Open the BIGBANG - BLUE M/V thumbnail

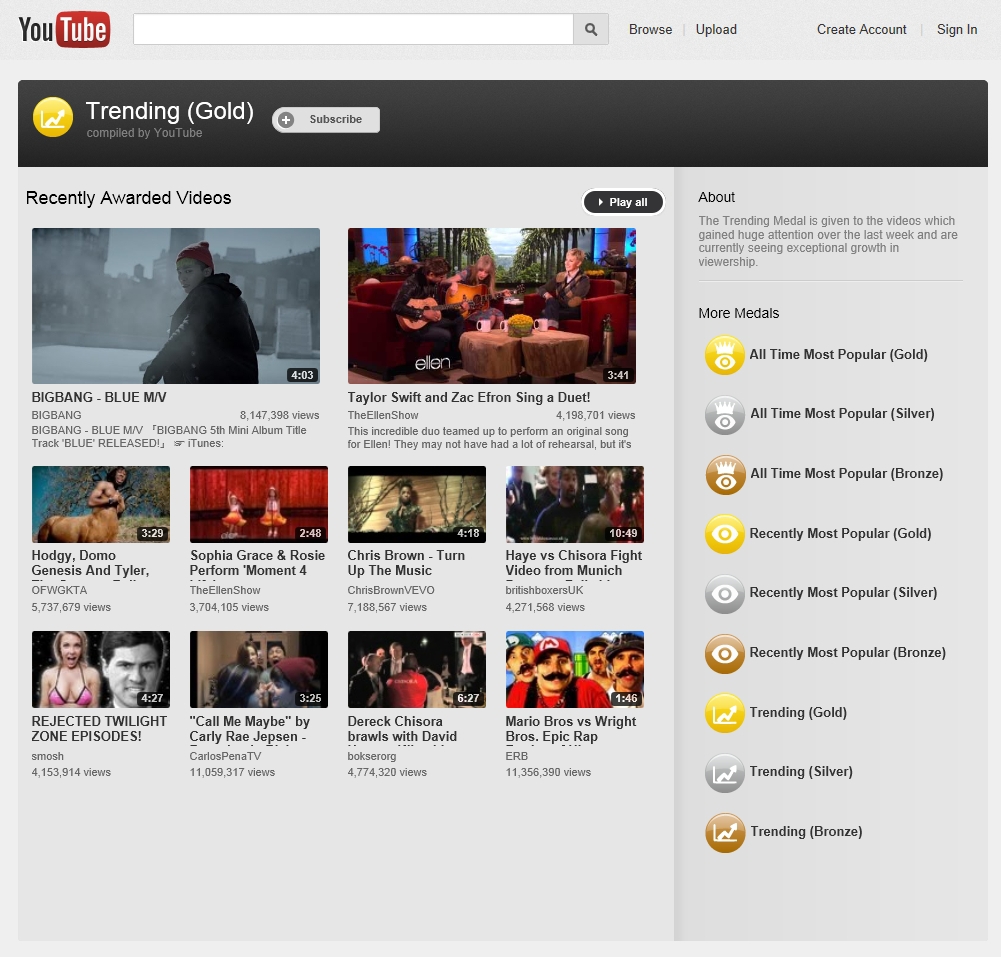(x=176, y=306)
